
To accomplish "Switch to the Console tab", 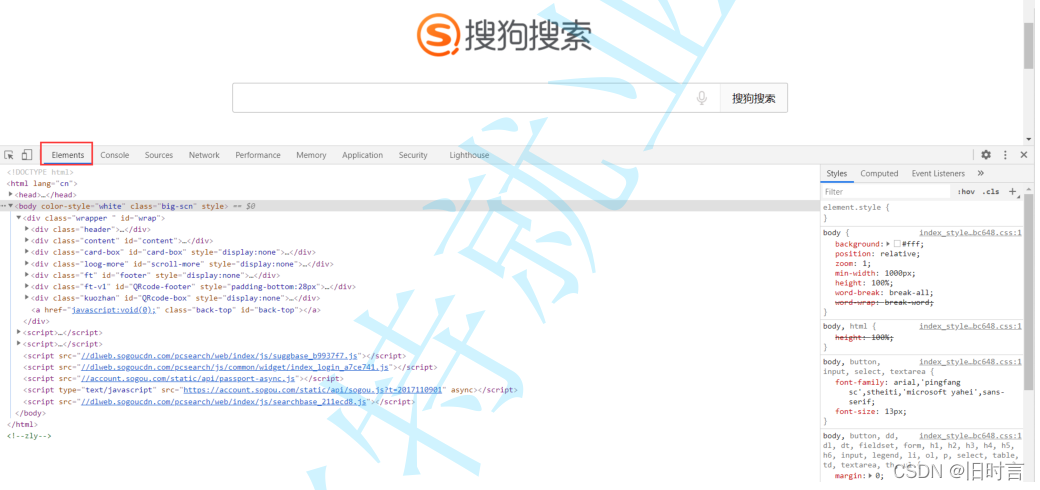I will pos(115,155).
